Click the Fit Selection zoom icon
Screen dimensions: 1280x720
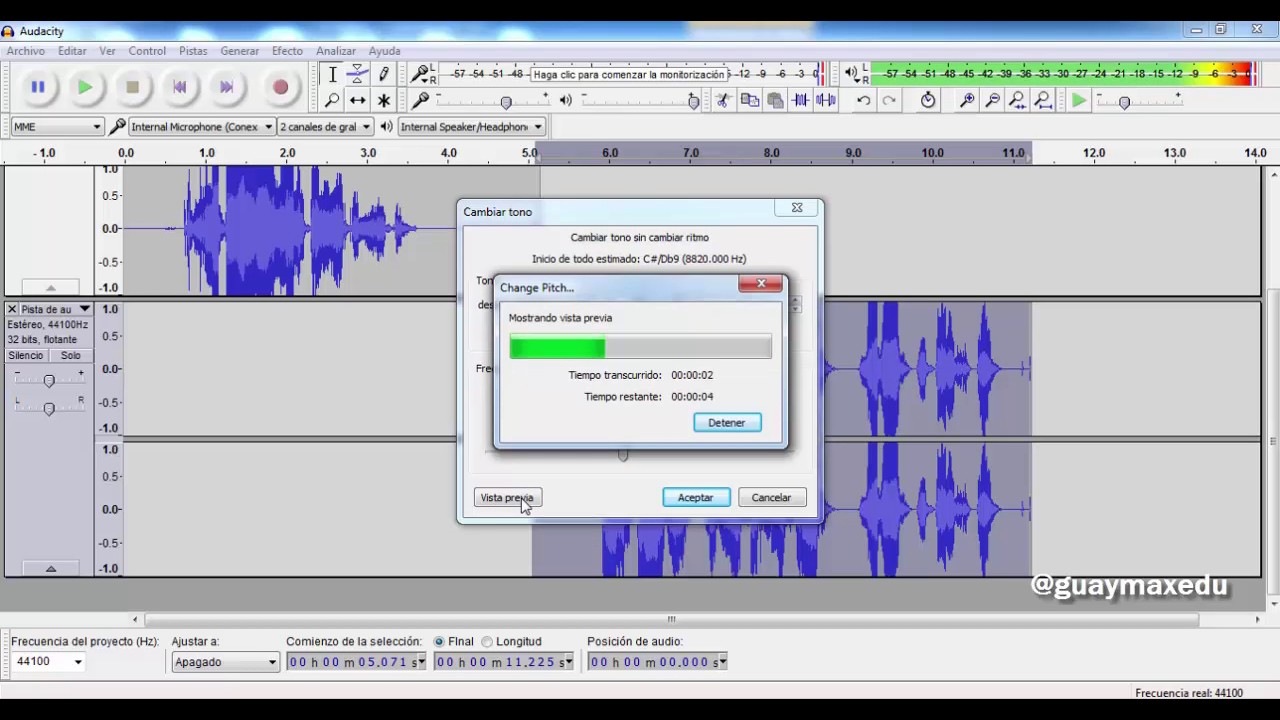pyautogui.click(x=1017, y=100)
